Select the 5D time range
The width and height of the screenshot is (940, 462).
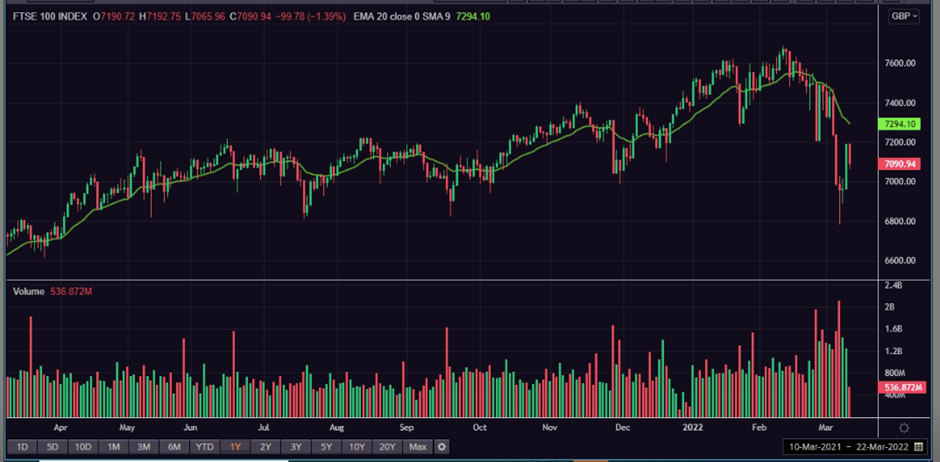click(52, 447)
